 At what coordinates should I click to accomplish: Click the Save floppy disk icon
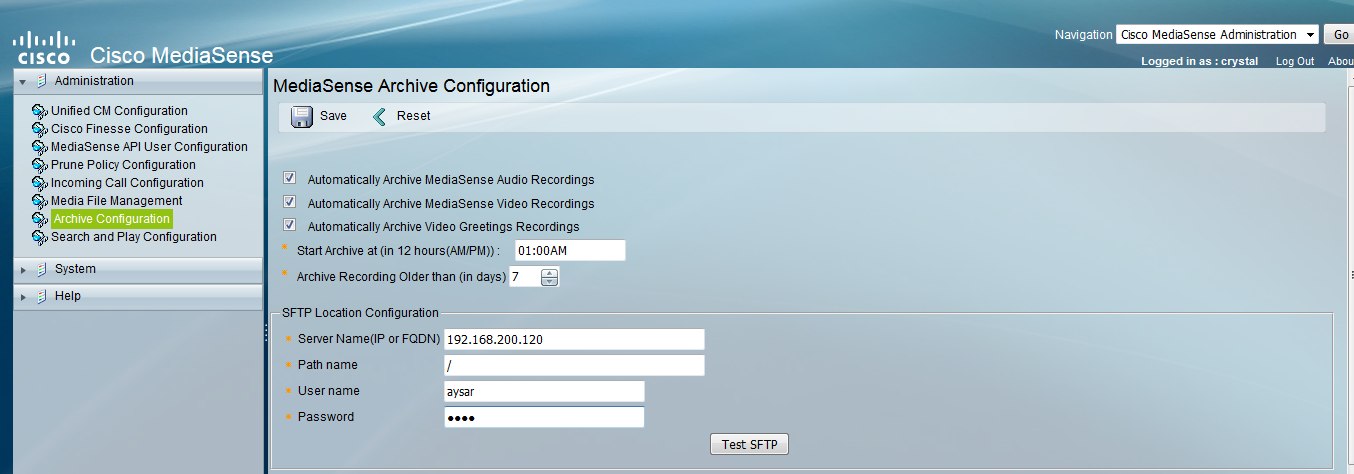301,117
